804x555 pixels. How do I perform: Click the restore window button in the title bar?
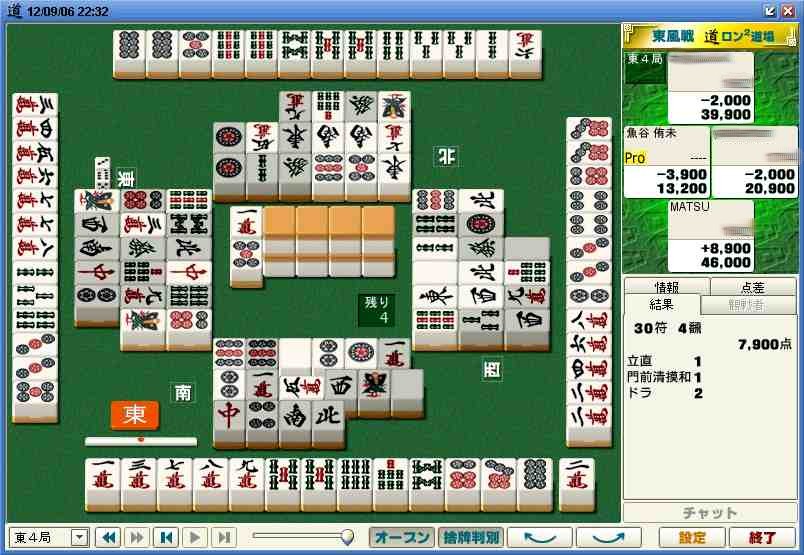click(770, 11)
